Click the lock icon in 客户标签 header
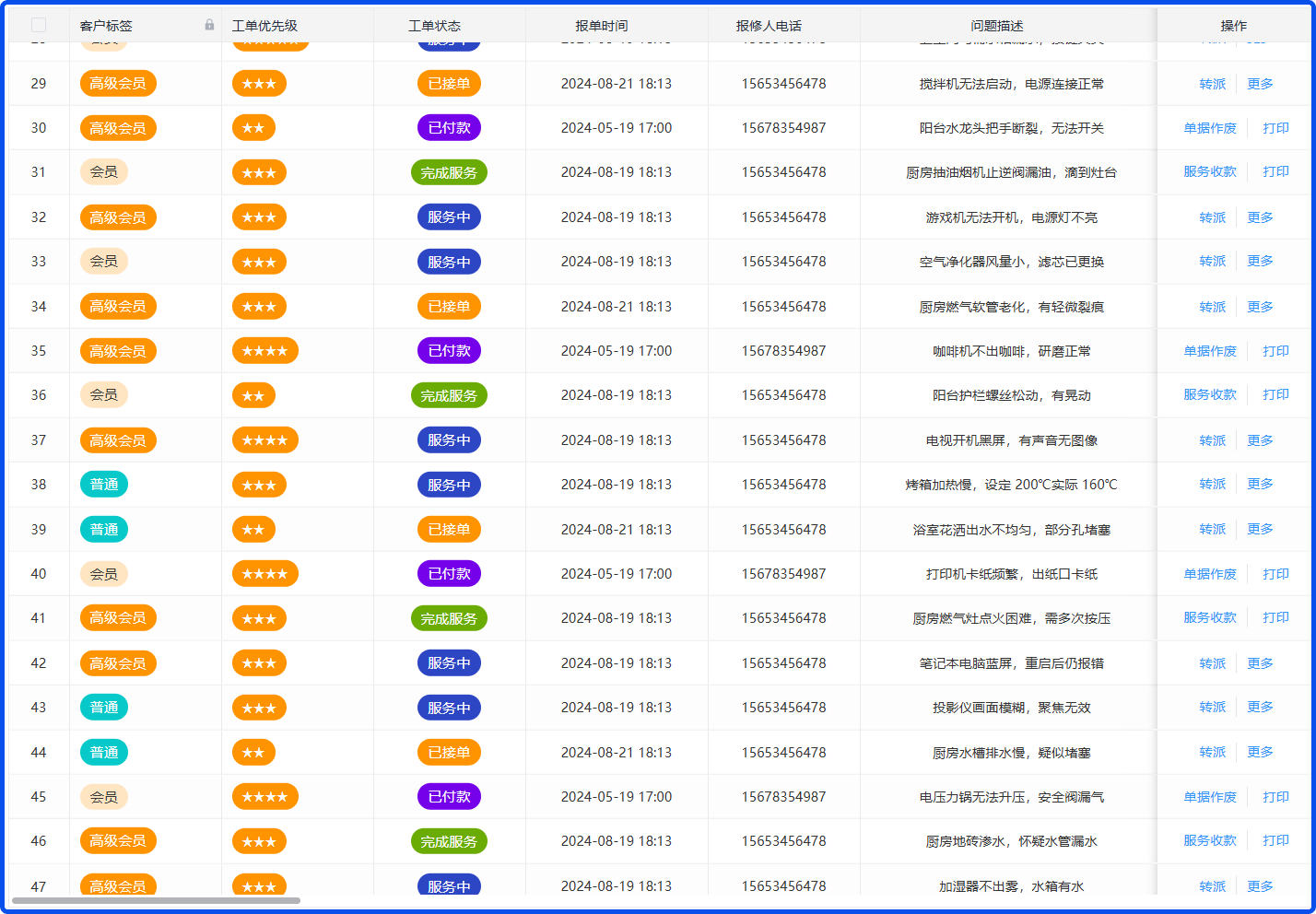The width and height of the screenshot is (1316, 914). 209,25
